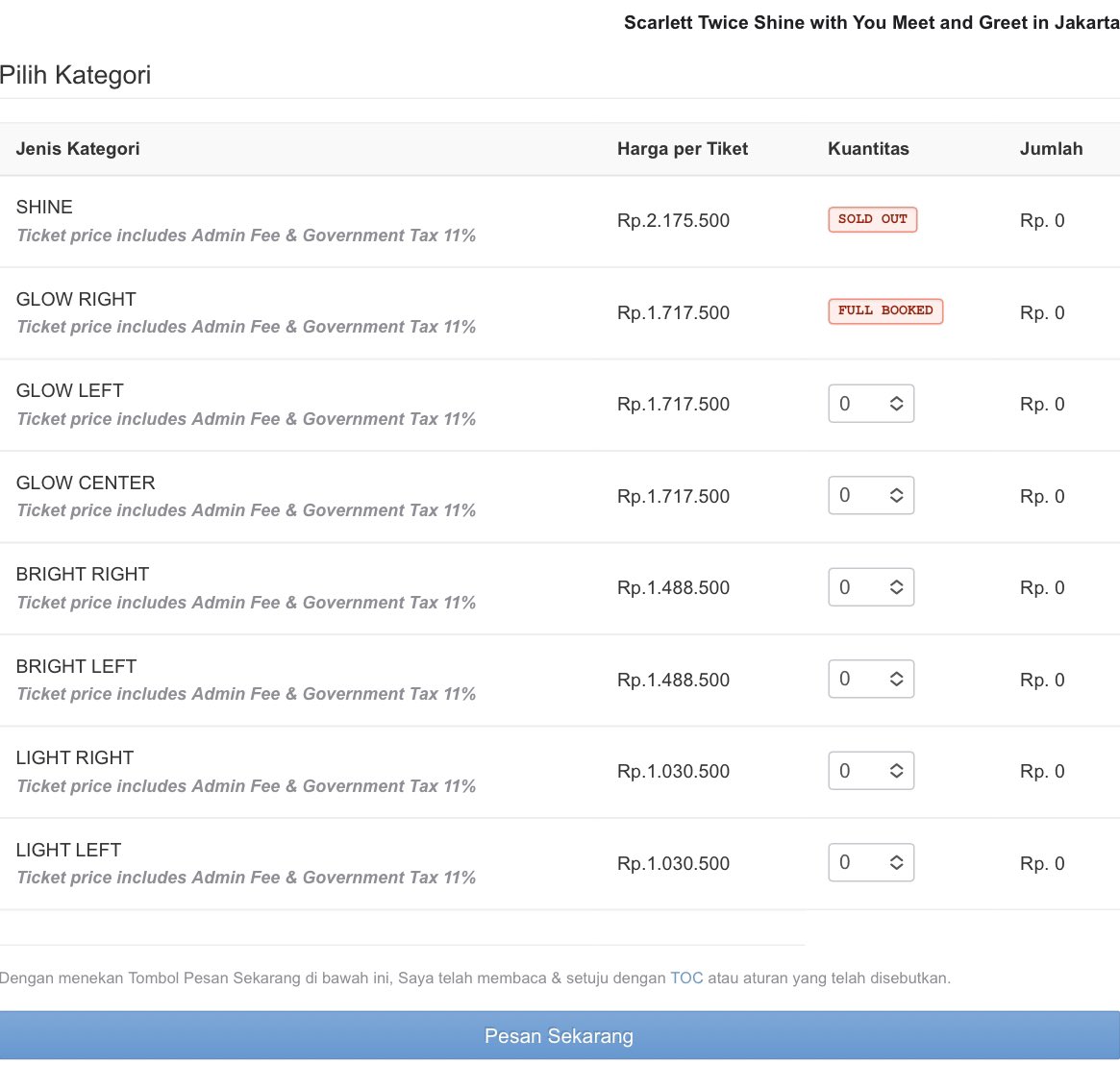
Task: Click the Rp.1.717.500 price for GLOW RIGHT
Action: point(674,312)
